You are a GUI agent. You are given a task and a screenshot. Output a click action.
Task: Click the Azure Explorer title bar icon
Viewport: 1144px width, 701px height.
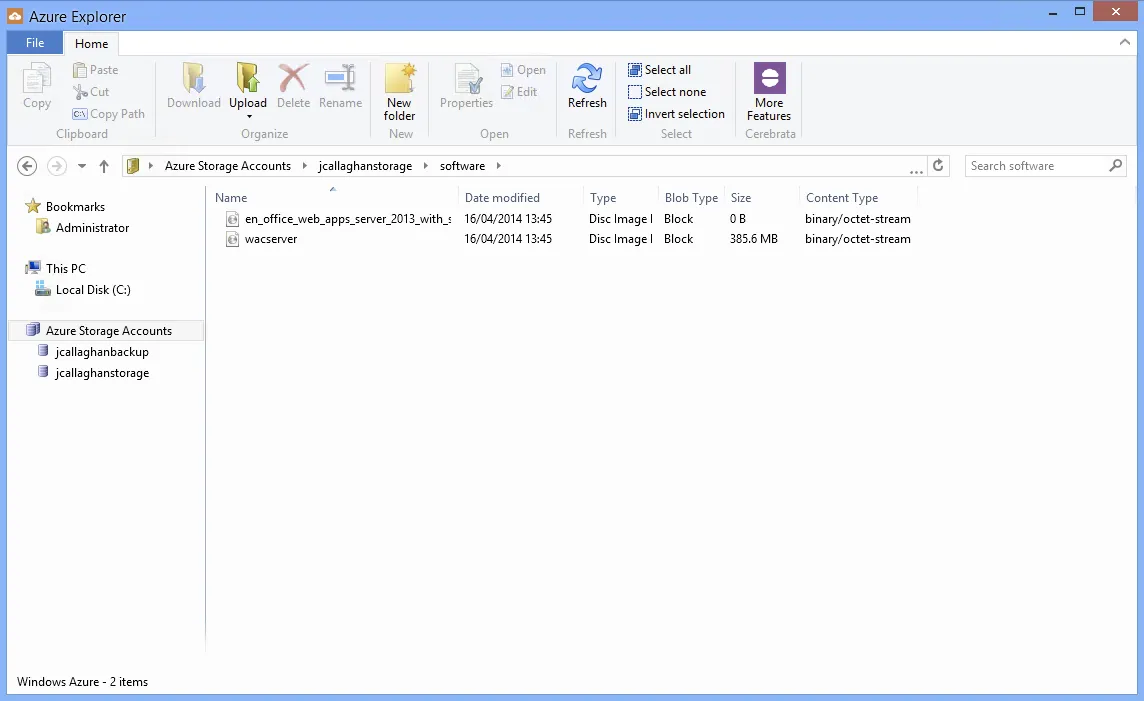tap(15, 16)
